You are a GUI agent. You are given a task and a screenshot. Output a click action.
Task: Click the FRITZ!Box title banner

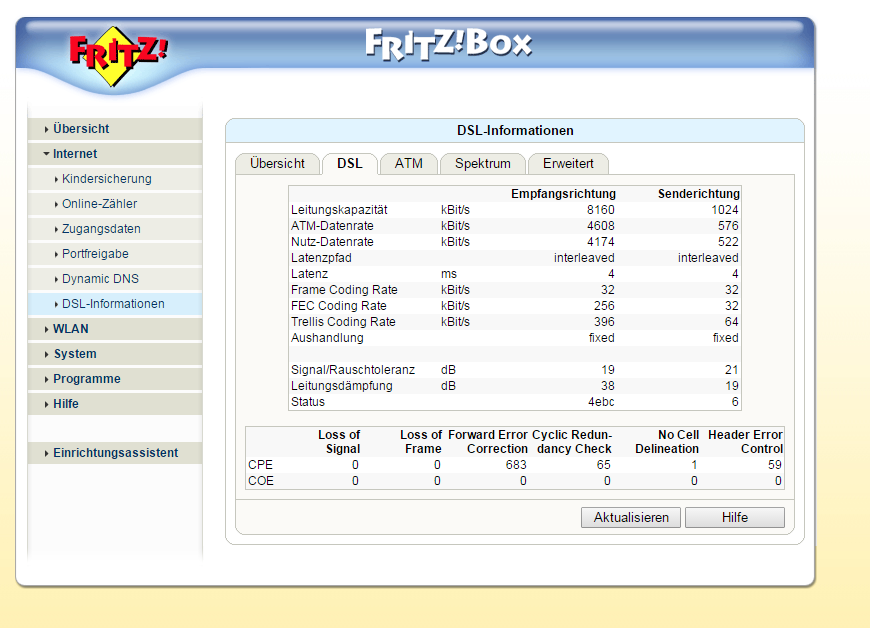448,45
